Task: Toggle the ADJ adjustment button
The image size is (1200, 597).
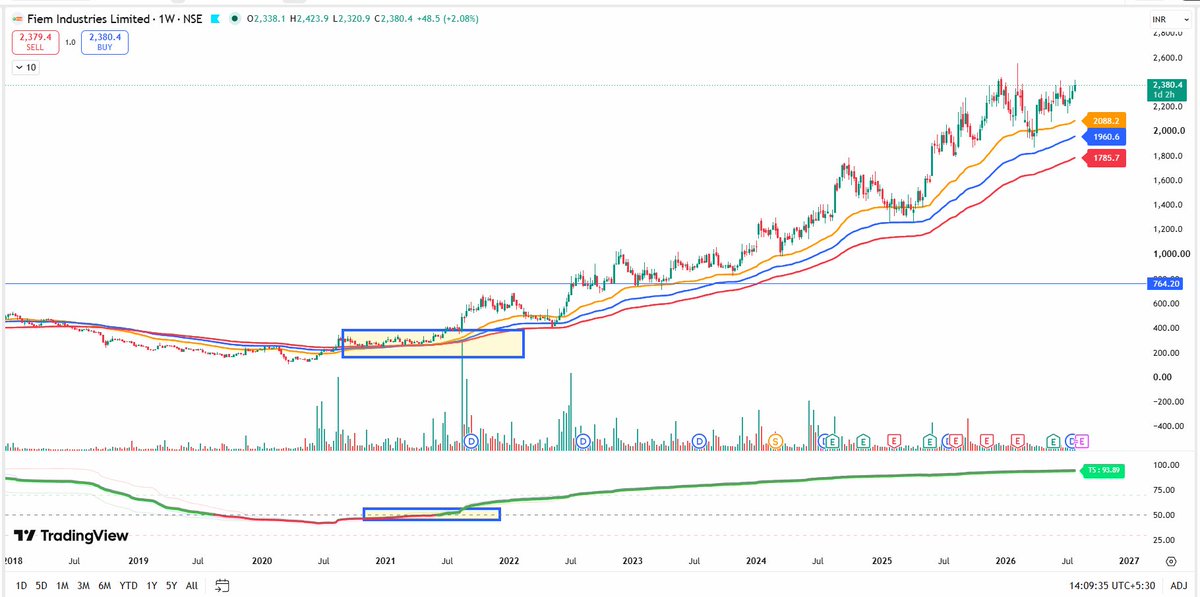Action: click(x=1178, y=584)
